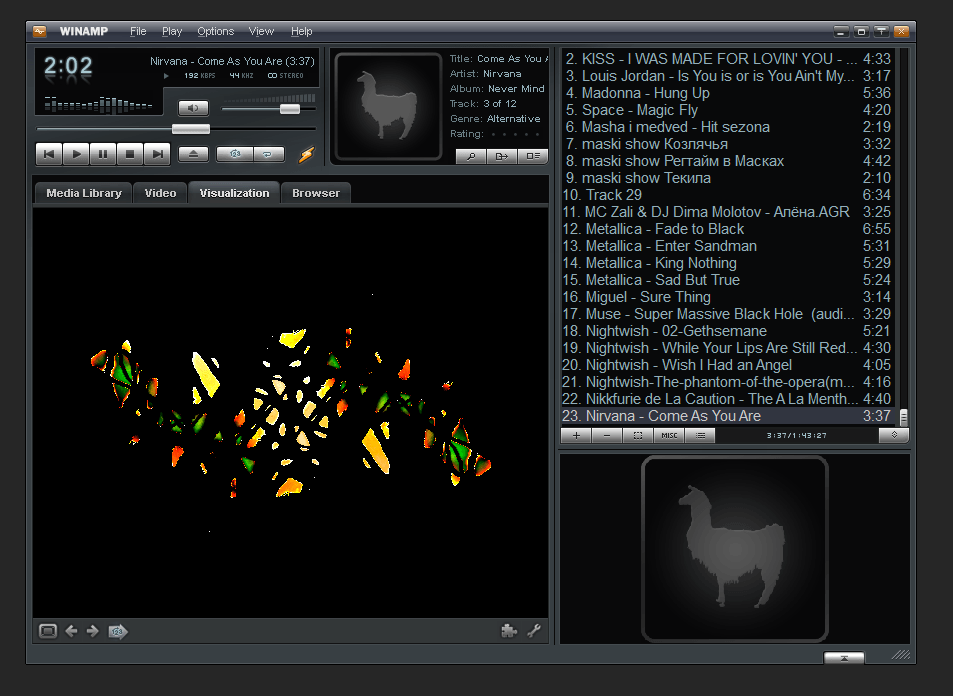The width and height of the screenshot is (953, 696).
Task: Select playlist entry Metallica - Enter Sandman
Action: tap(728, 246)
